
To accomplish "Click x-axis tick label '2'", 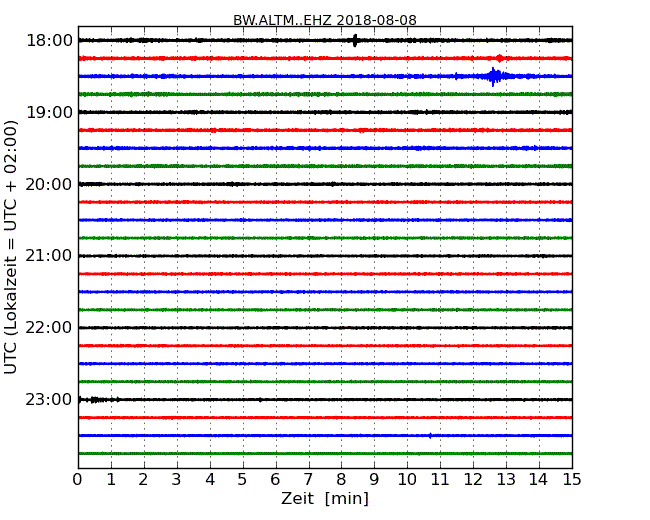I will tap(143, 480).
